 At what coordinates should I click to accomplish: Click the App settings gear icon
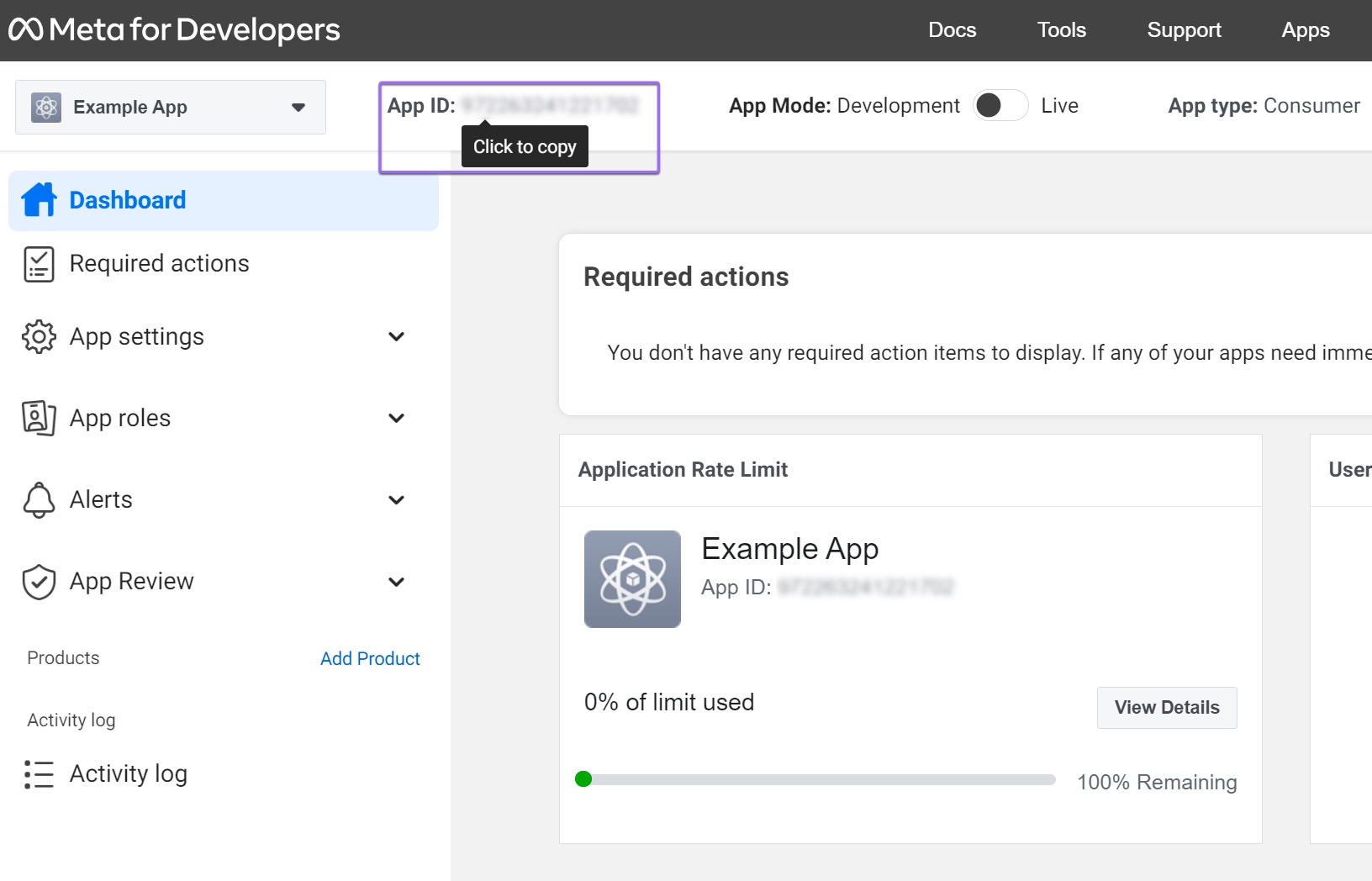click(x=39, y=336)
